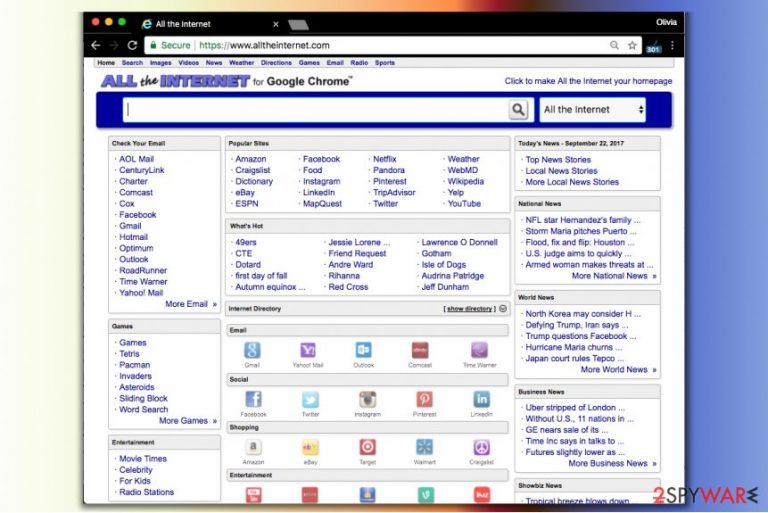Open the Local News Stories link
Screen dimensions: 768x513
[x=561, y=171]
